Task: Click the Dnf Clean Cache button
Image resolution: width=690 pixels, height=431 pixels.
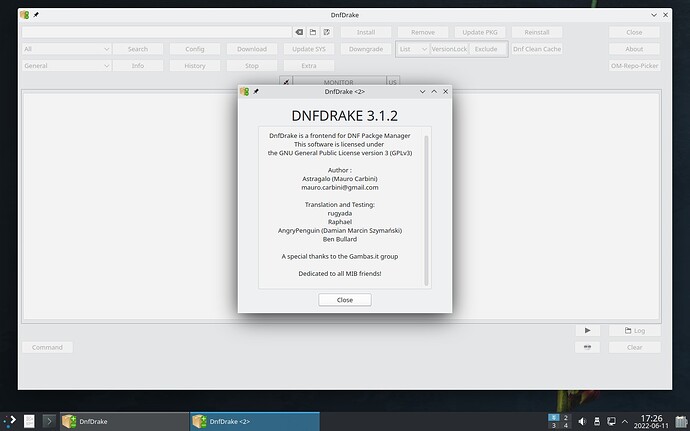Action: (x=537, y=49)
